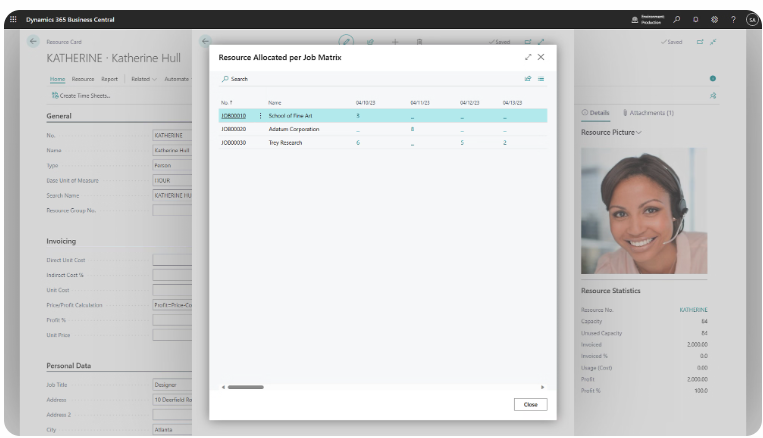Screen dimensions: 763x438
Task: Click the 04/13/23 column header
Action: [x=512, y=103]
